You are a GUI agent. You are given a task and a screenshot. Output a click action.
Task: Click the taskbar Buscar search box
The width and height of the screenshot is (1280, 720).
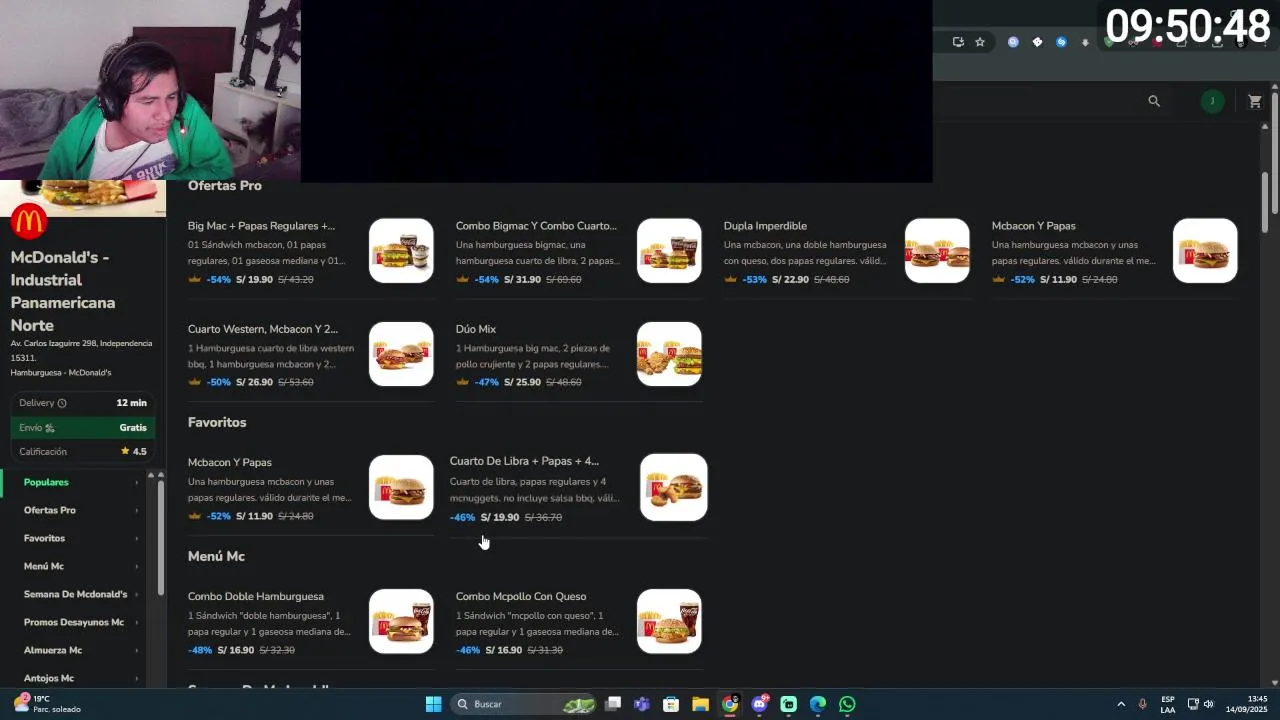[x=525, y=704]
